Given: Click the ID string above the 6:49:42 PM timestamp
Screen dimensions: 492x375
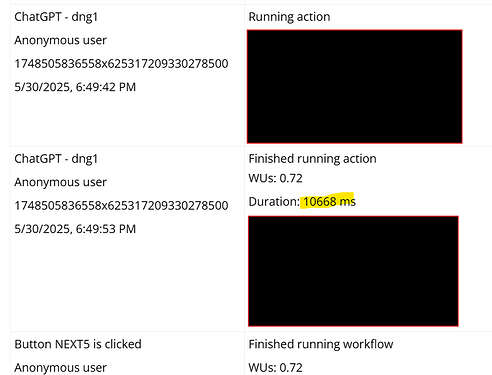Looking at the screenshot, I should tap(121, 64).
